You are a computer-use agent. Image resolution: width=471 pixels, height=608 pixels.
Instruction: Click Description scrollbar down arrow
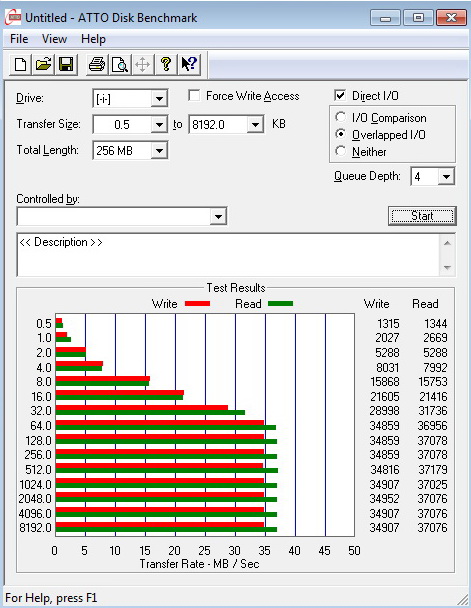click(x=447, y=268)
